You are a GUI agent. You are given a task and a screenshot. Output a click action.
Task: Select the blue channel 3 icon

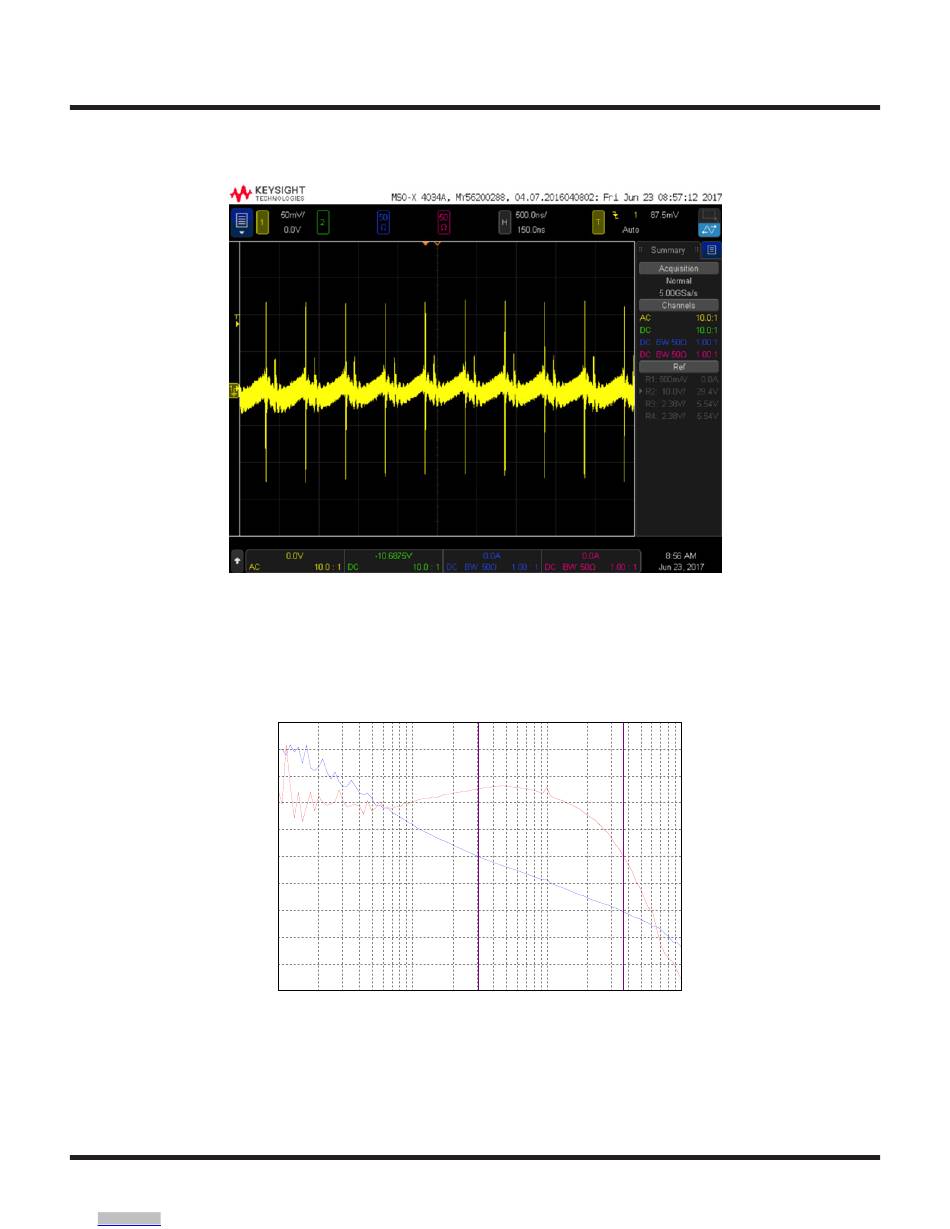coord(383,222)
